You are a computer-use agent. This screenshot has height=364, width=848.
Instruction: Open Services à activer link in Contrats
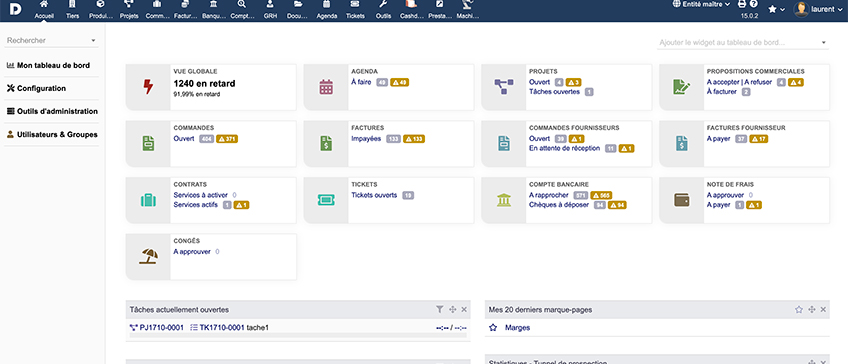click(201, 195)
